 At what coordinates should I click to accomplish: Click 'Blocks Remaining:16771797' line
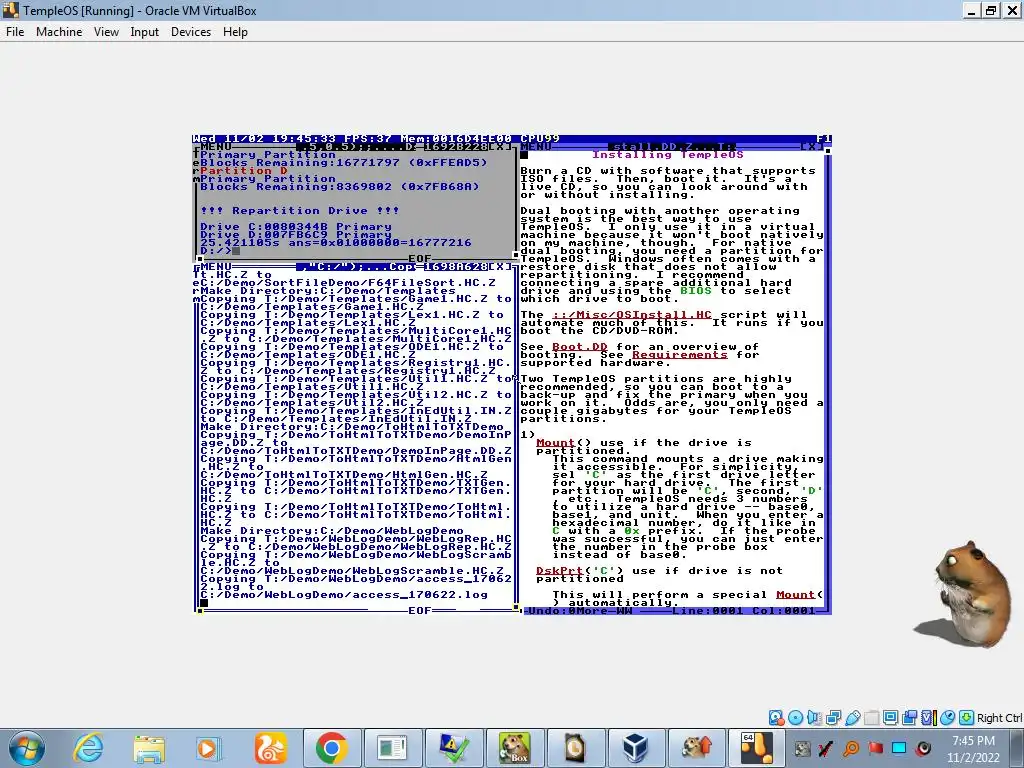[x=344, y=163]
